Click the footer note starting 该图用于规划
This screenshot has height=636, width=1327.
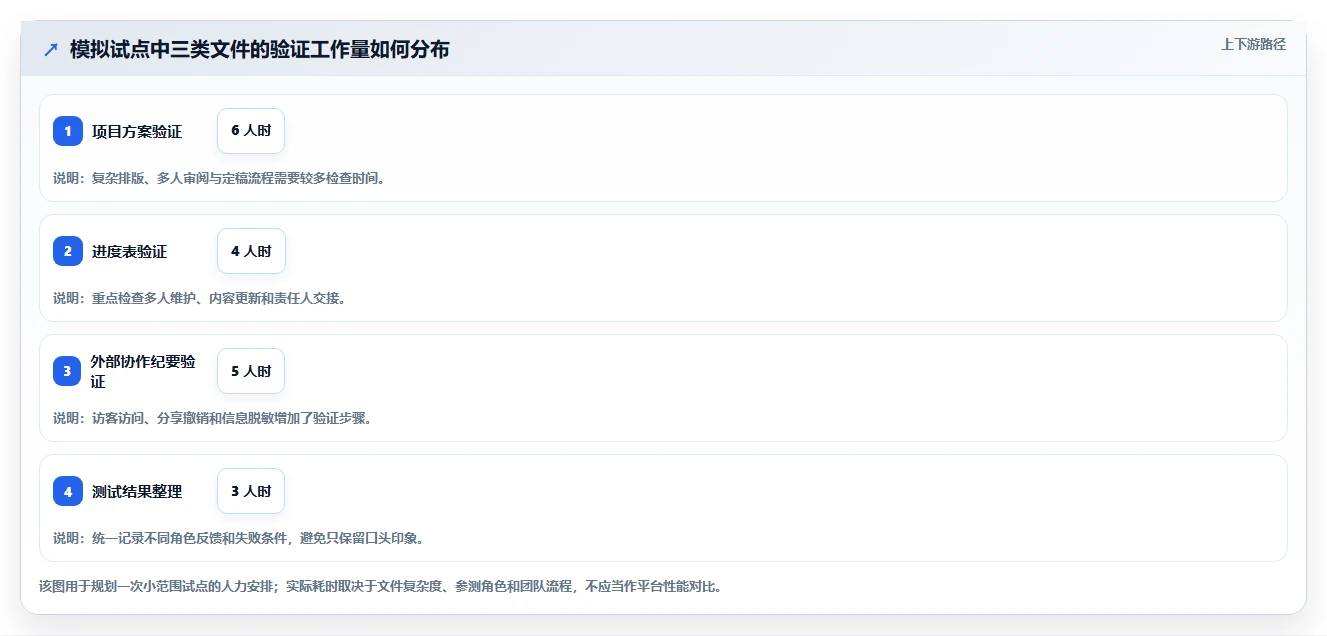(380, 586)
